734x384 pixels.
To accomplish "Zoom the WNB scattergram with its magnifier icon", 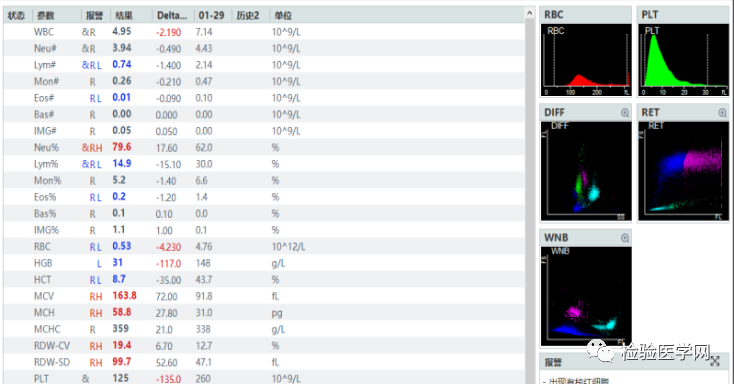I will pos(625,238).
